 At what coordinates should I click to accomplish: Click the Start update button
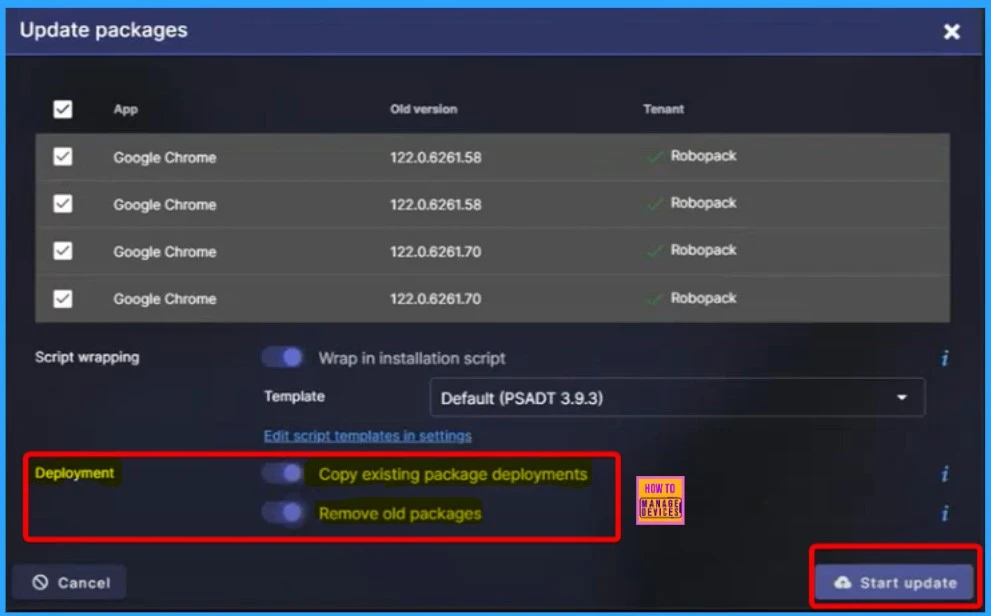pos(894,583)
